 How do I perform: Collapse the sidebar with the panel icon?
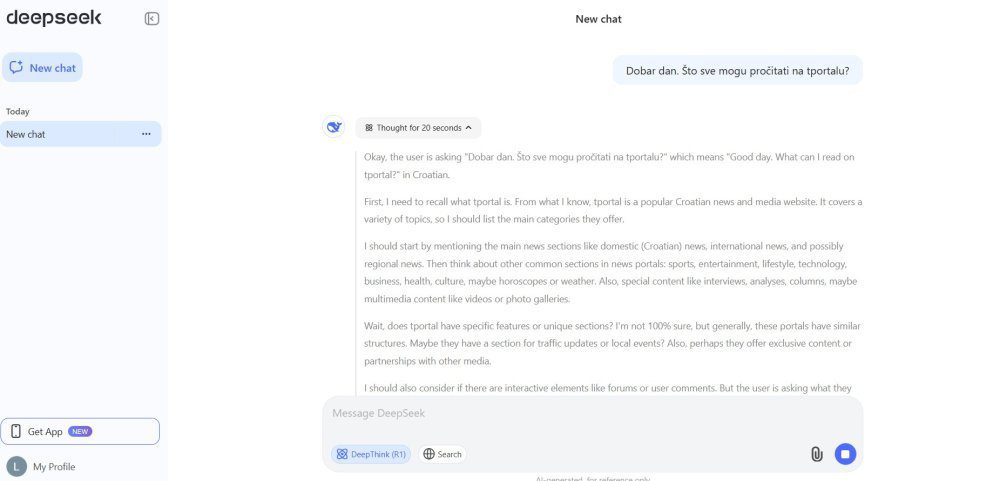152,18
